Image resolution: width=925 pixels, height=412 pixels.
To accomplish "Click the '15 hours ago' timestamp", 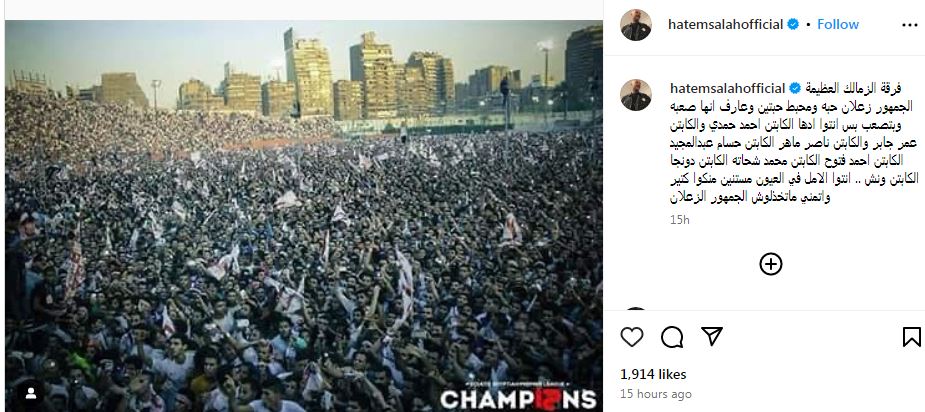I will (656, 394).
